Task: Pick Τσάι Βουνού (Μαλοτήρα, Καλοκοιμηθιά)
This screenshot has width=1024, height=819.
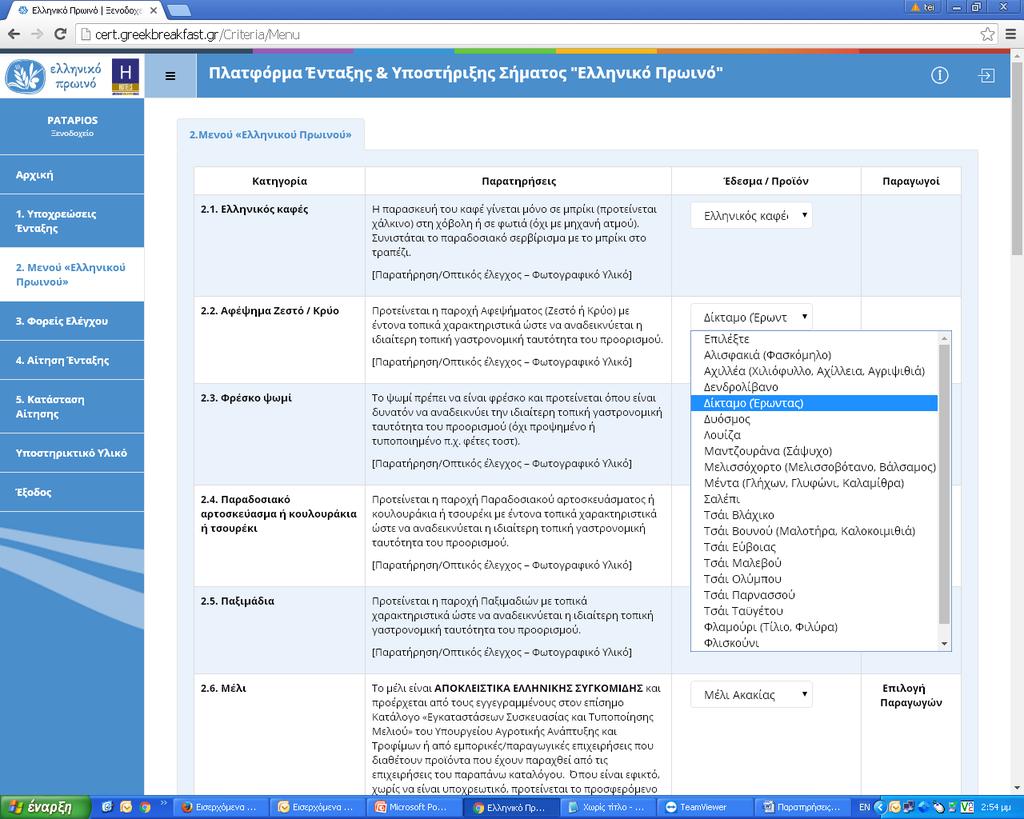Action: tap(814, 531)
